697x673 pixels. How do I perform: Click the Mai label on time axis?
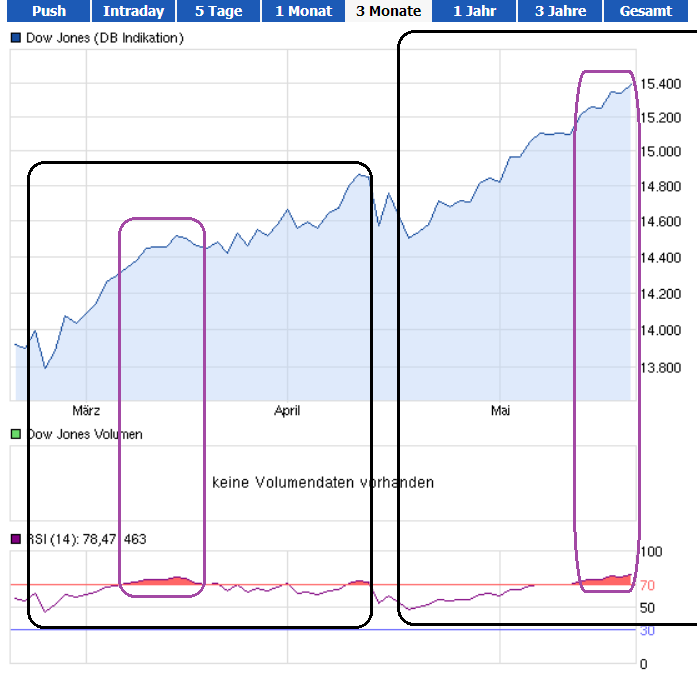pos(501,410)
